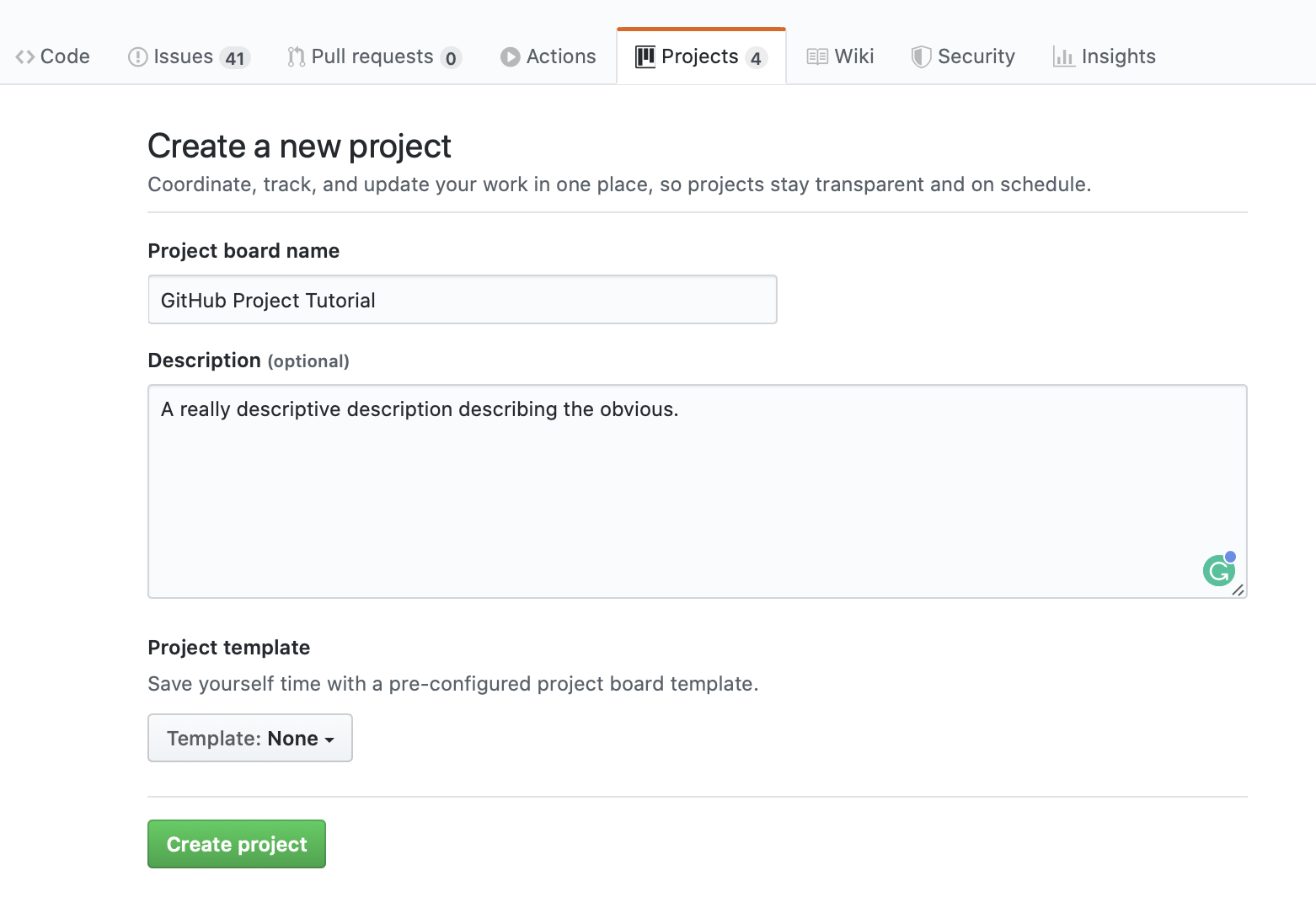Click the Wiki book icon
Image resolution: width=1316 pixels, height=913 pixels.
coord(816,56)
